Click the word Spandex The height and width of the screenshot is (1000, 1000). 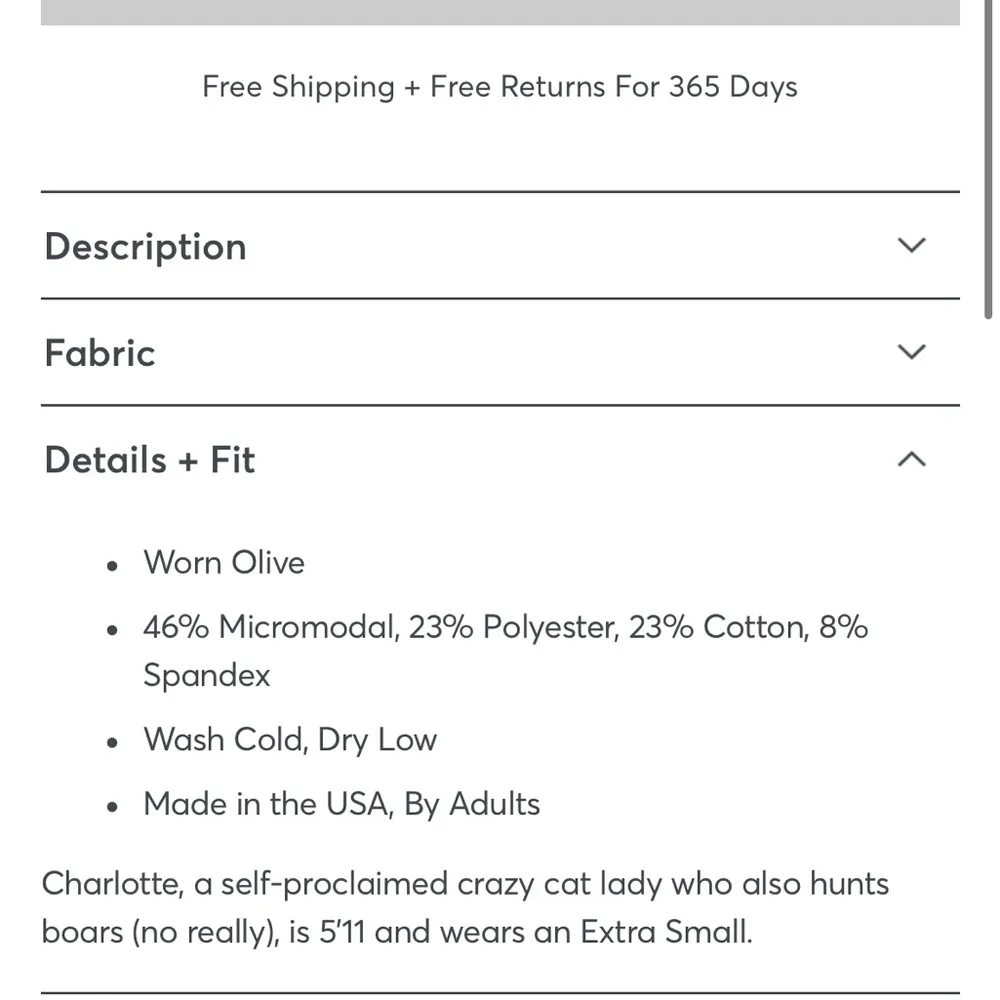207,675
